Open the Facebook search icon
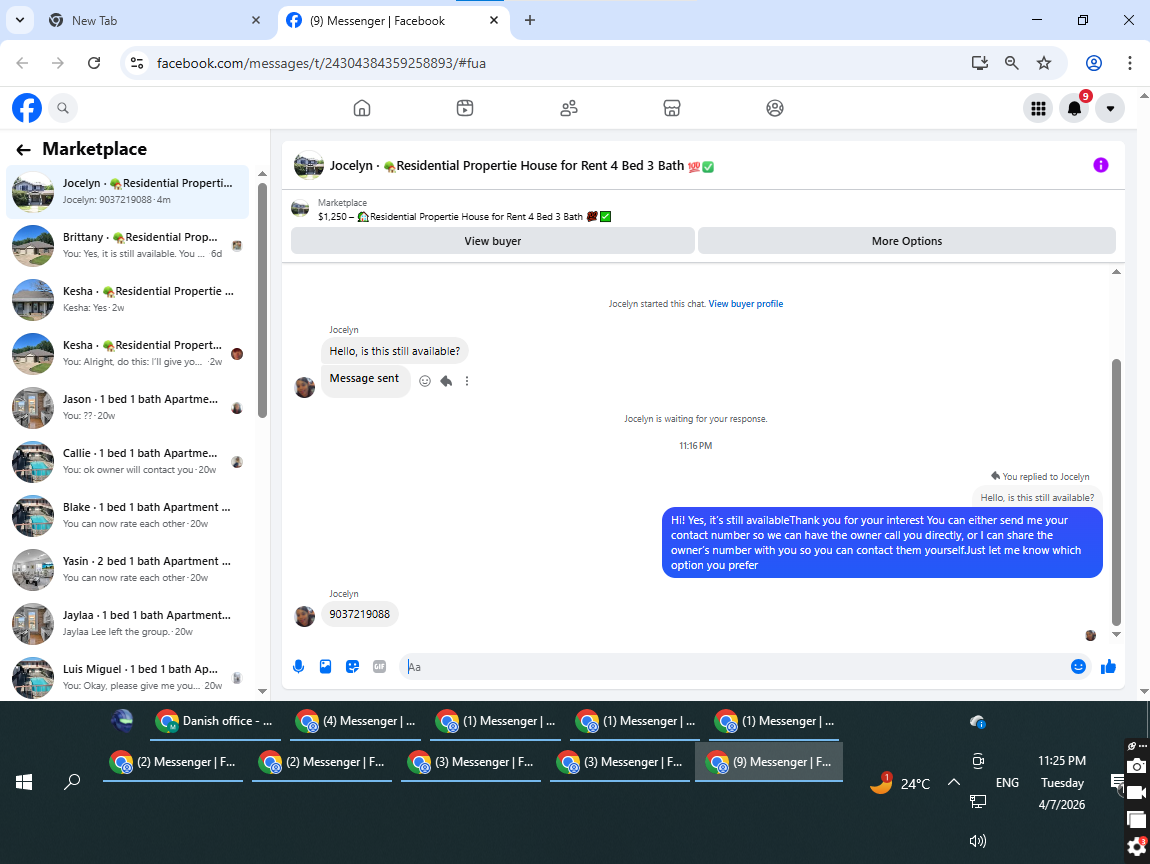This screenshot has height=864, width=1150. coord(63,108)
